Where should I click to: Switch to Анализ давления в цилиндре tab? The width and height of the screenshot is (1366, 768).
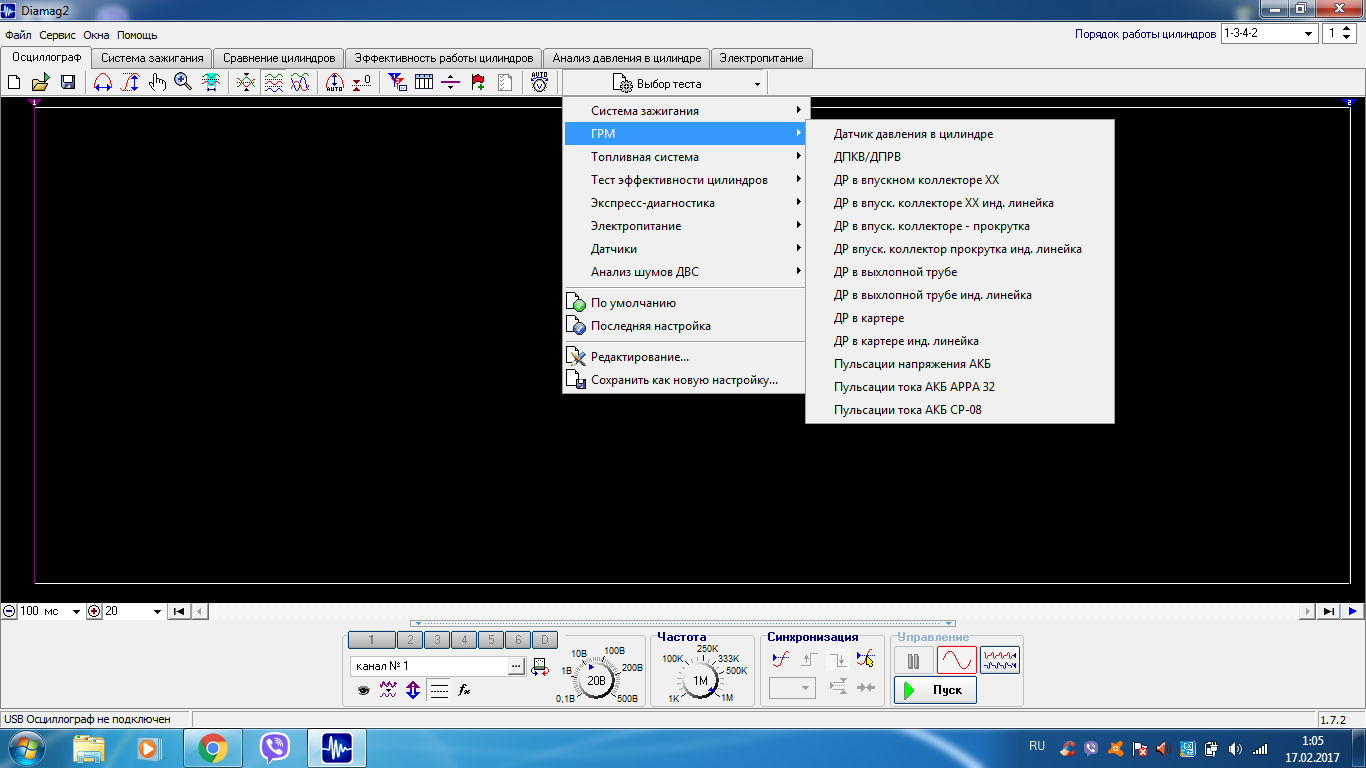(627, 58)
